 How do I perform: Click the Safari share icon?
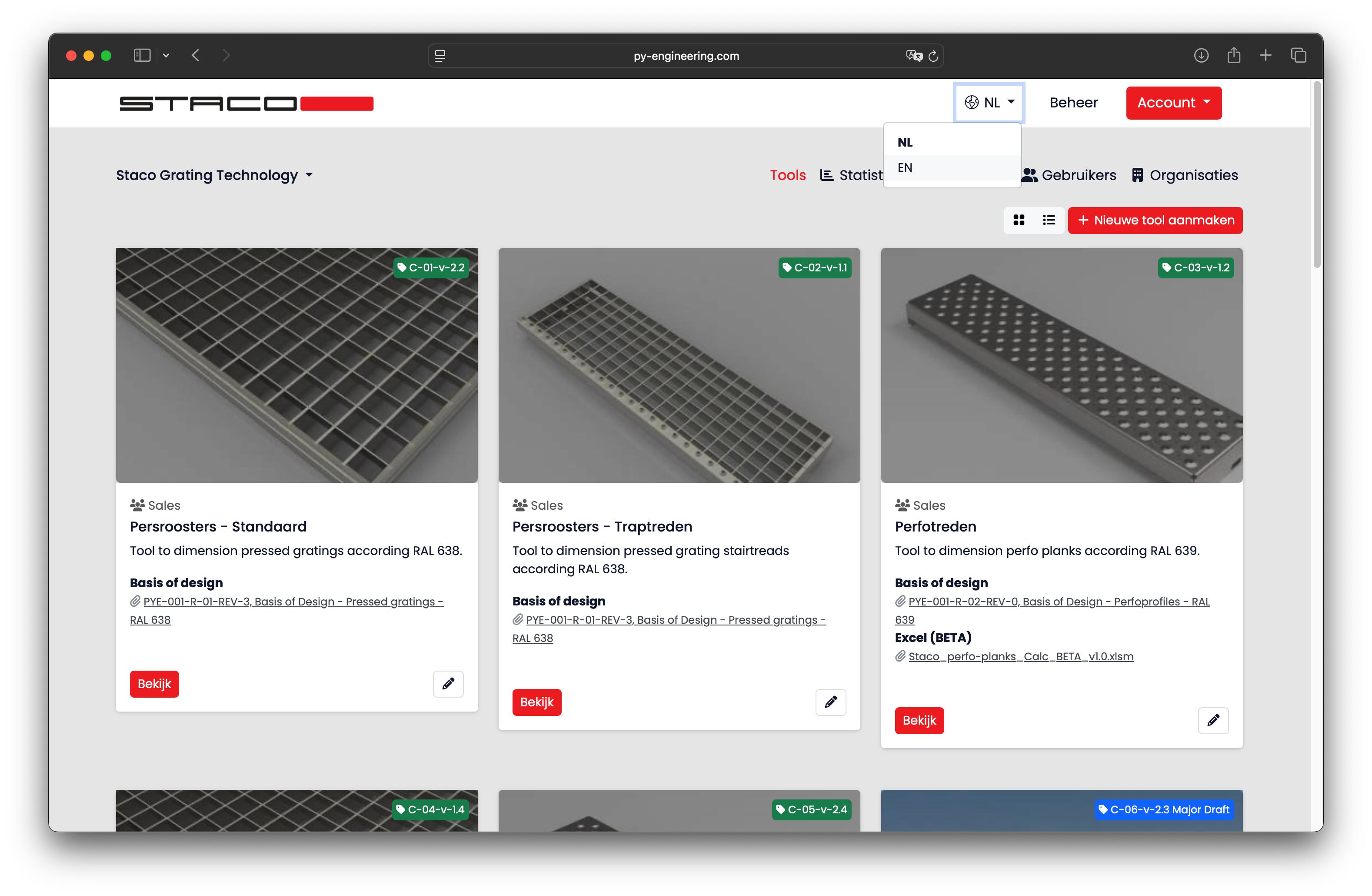(1234, 55)
